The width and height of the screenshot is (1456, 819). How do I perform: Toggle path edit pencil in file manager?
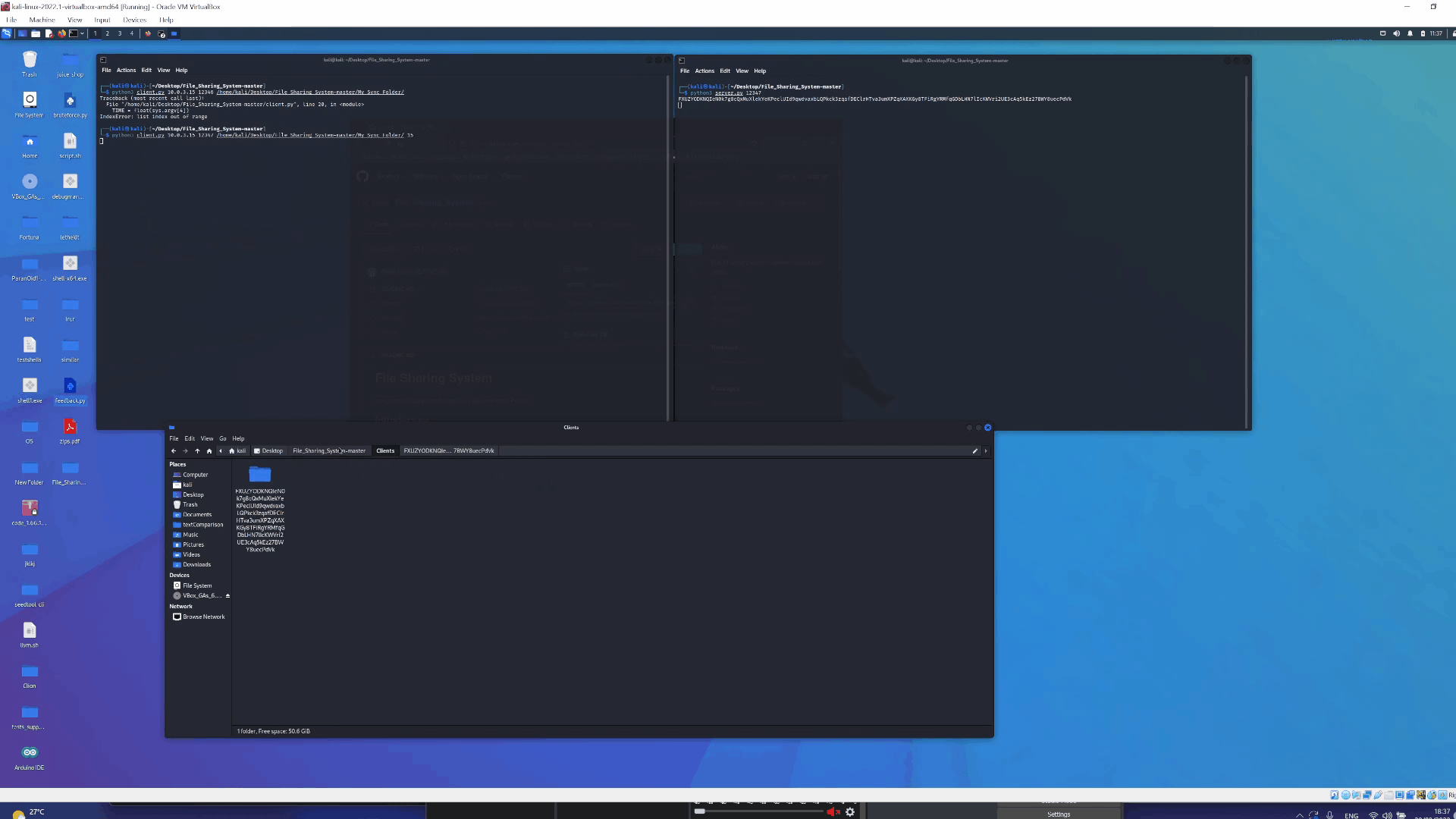(x=975, y=450)
